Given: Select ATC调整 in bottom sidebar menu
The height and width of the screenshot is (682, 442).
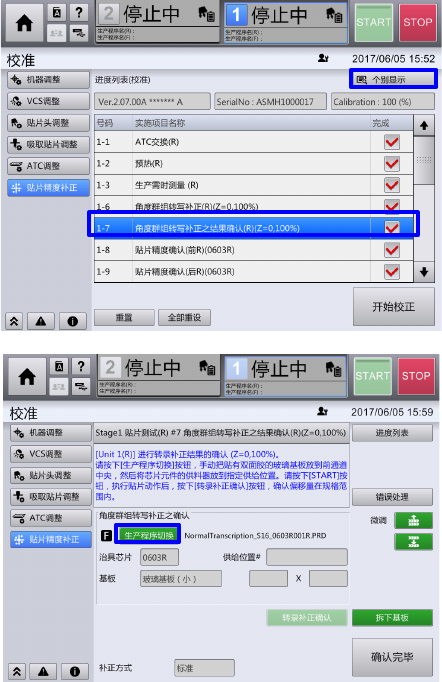Looking at the screenshot, I should pyautogui.click(x=51, y=518).
